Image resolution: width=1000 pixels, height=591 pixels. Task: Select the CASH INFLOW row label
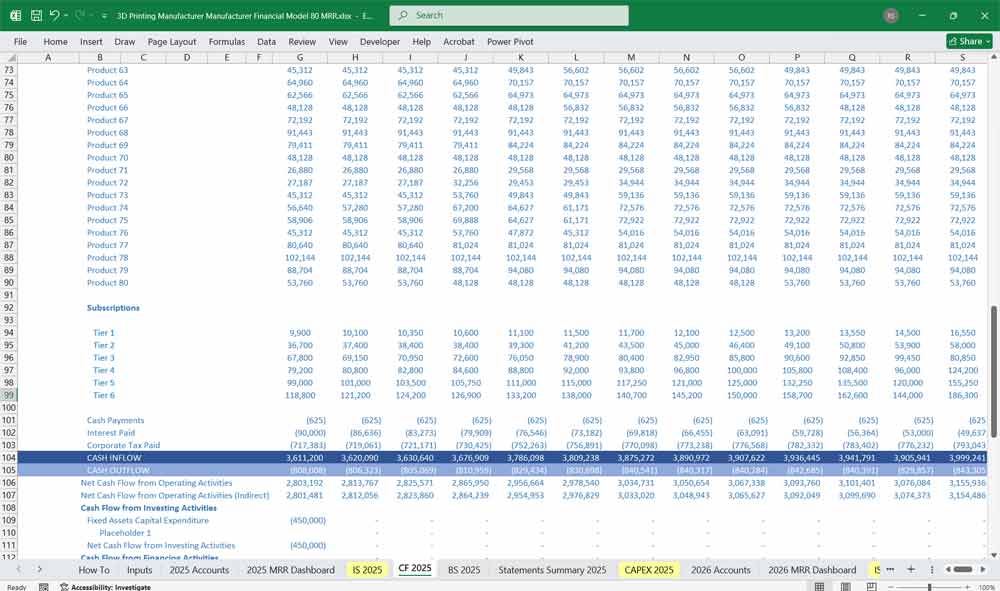(x=114, y=458)
